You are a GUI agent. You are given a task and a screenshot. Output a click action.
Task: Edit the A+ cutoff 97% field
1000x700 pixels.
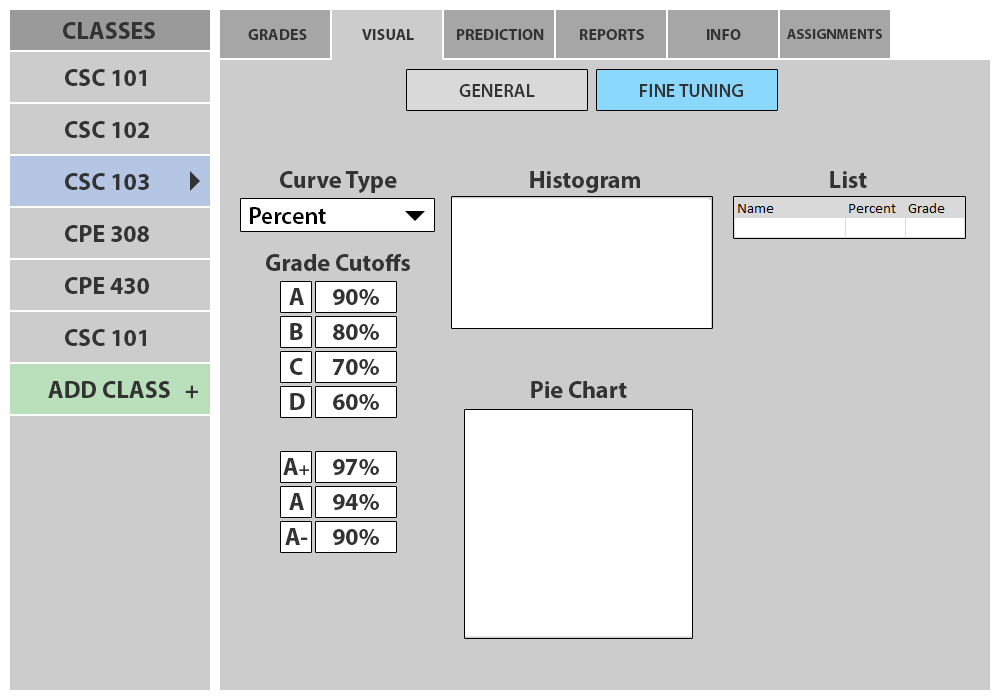coord(355,467)
